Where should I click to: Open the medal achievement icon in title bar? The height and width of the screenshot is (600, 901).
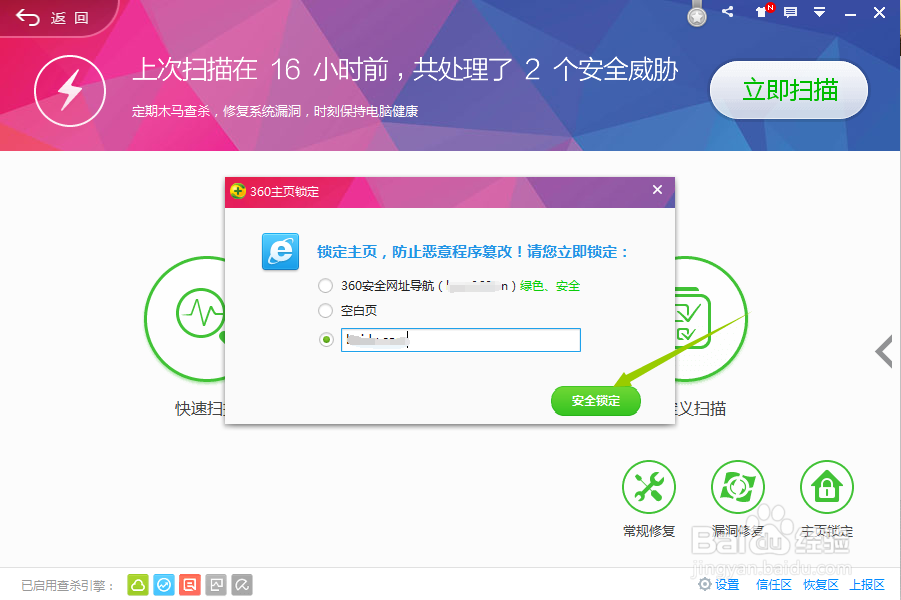pyautogui.click(x=696, y=16)
